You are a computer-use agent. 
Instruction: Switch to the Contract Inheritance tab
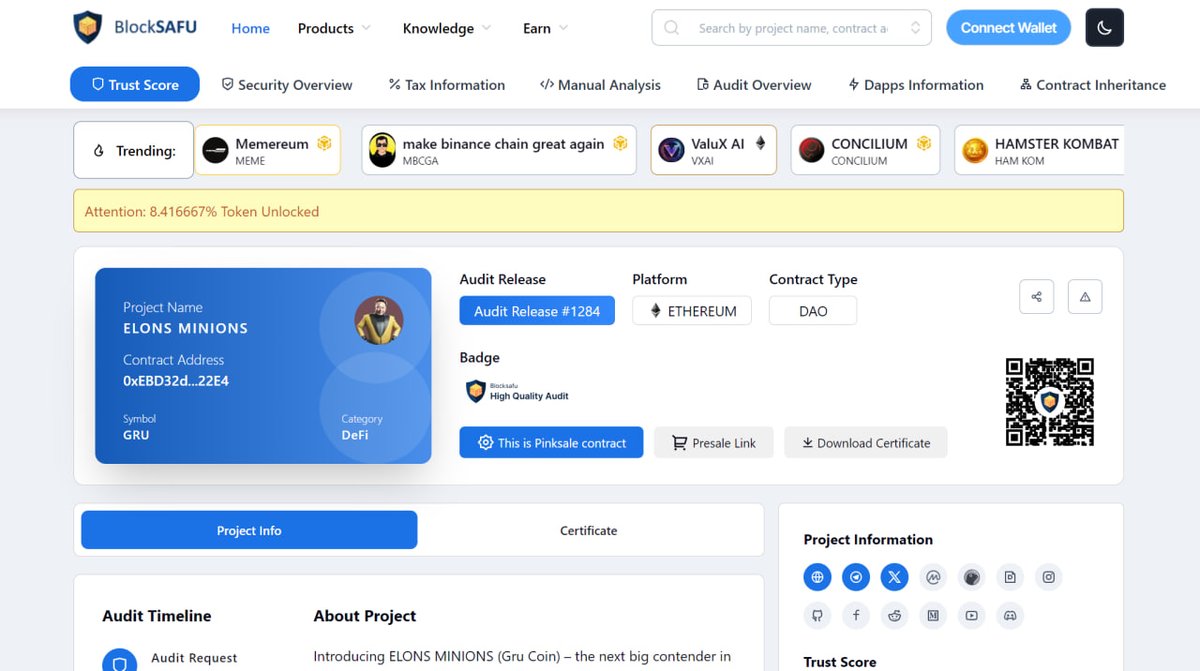1093,85
